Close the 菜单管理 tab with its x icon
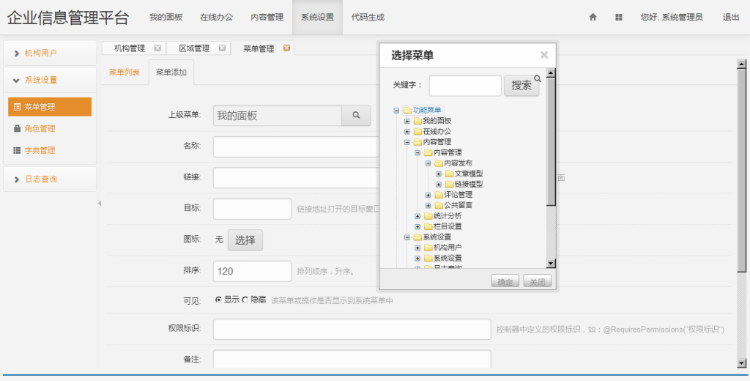This screenshot has height=381, width=750. coord(287,48)
